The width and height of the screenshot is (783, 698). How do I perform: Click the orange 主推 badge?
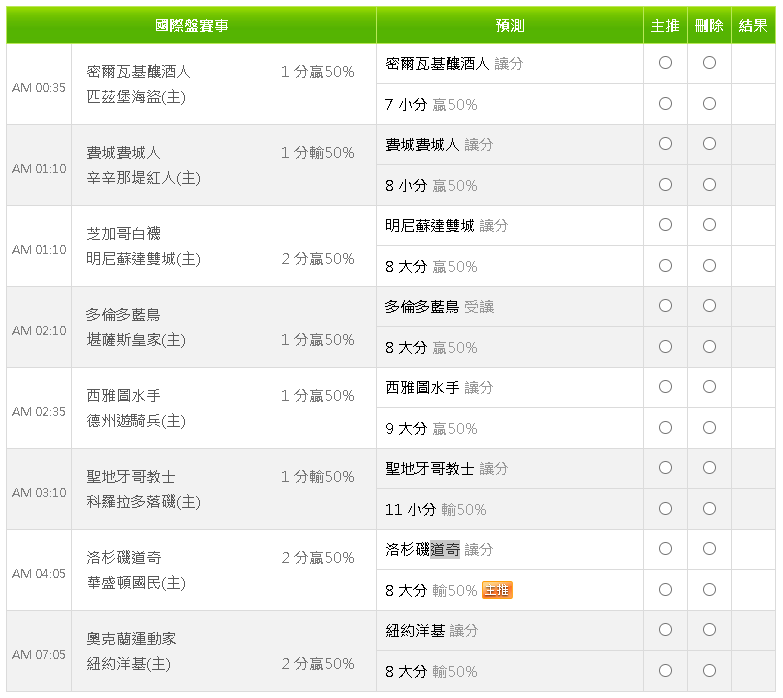click(x=497, y=590)
